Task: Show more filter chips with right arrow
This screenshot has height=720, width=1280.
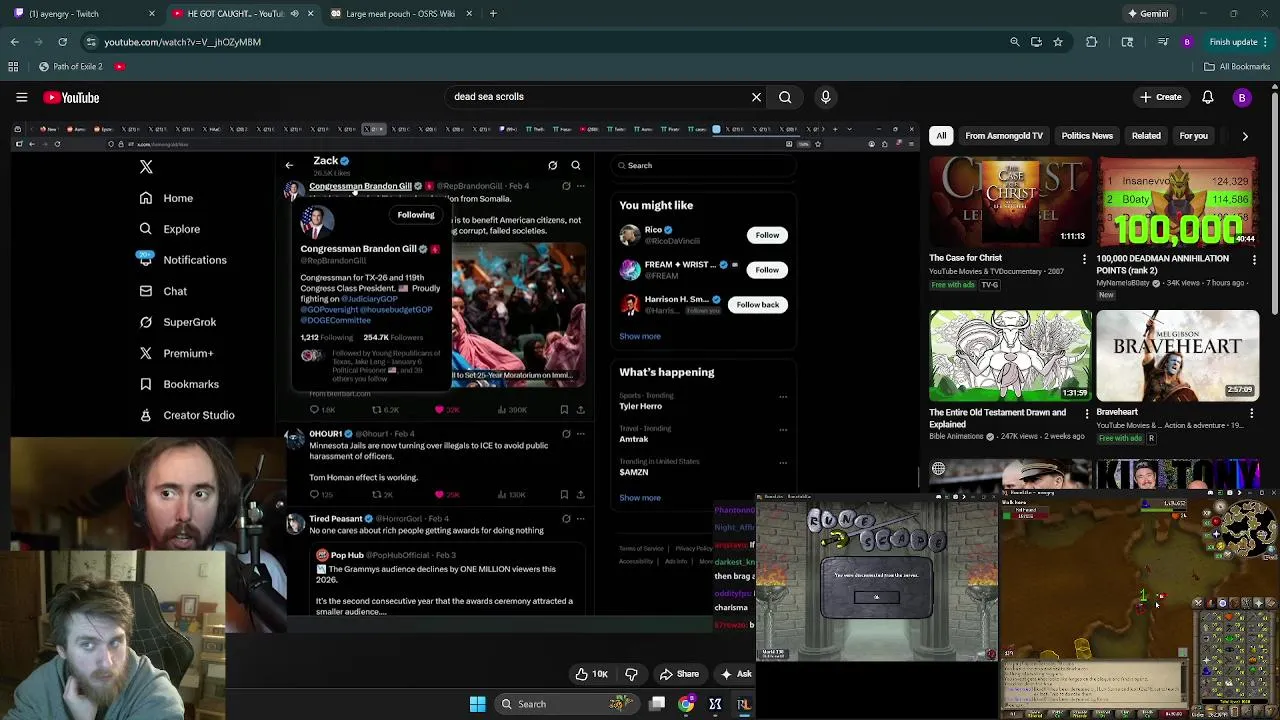Action: pyautogui.click(x=1245, y=135)
